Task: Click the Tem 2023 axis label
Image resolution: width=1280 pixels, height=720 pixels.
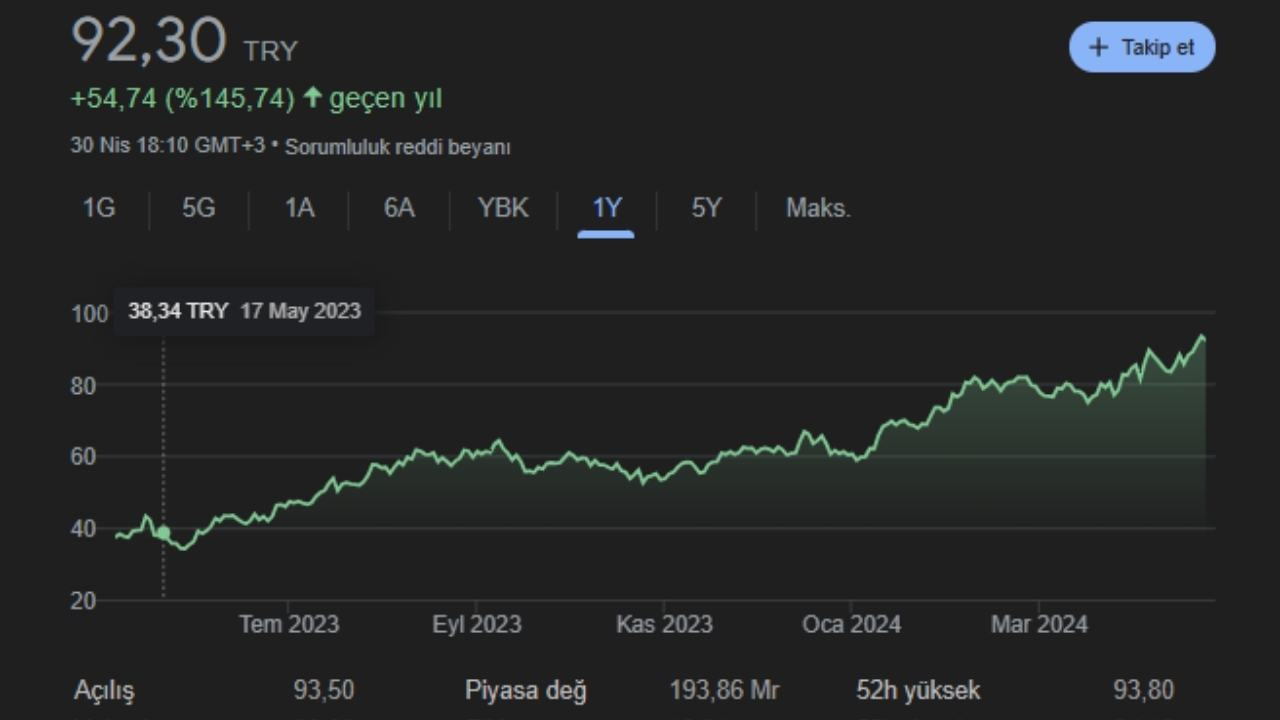Action: (x=288, y=625)
